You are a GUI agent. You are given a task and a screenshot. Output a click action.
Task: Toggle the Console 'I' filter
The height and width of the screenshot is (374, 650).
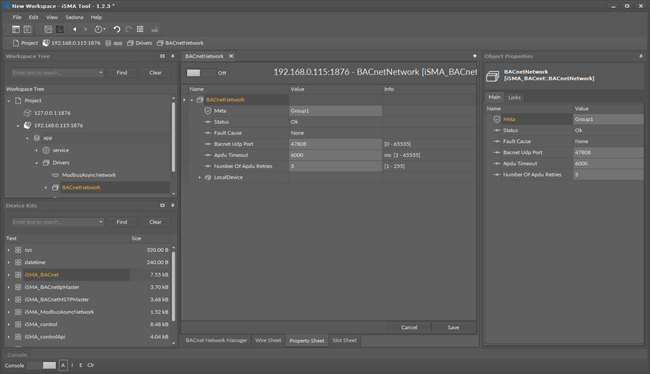pos(72,365)
